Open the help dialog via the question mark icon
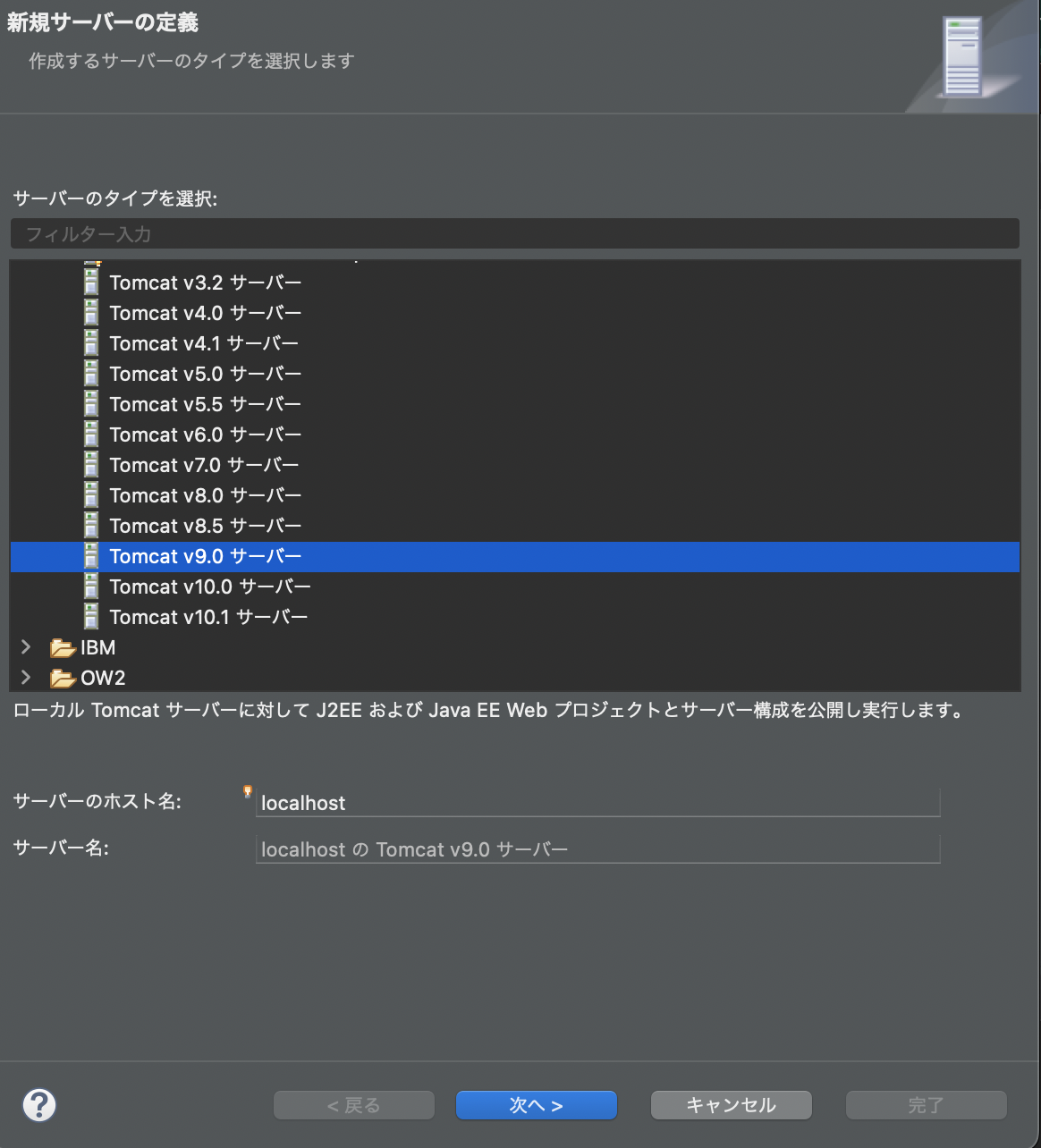The width and height of the screenshot is (1041, 1148). [x=40, y=1105]
